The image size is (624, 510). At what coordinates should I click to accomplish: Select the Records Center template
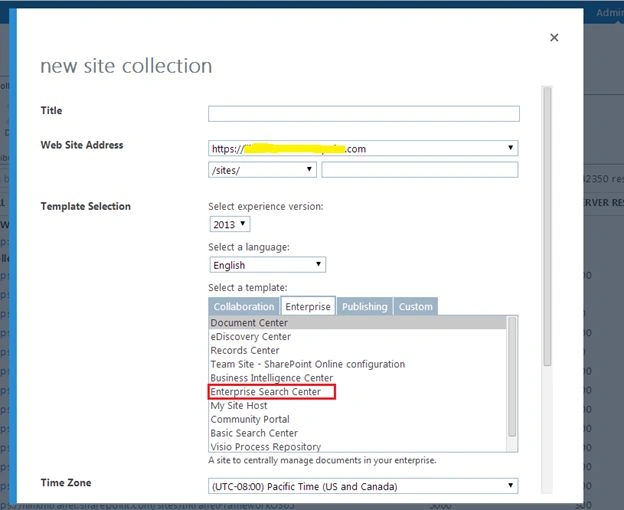coord(357,350)
